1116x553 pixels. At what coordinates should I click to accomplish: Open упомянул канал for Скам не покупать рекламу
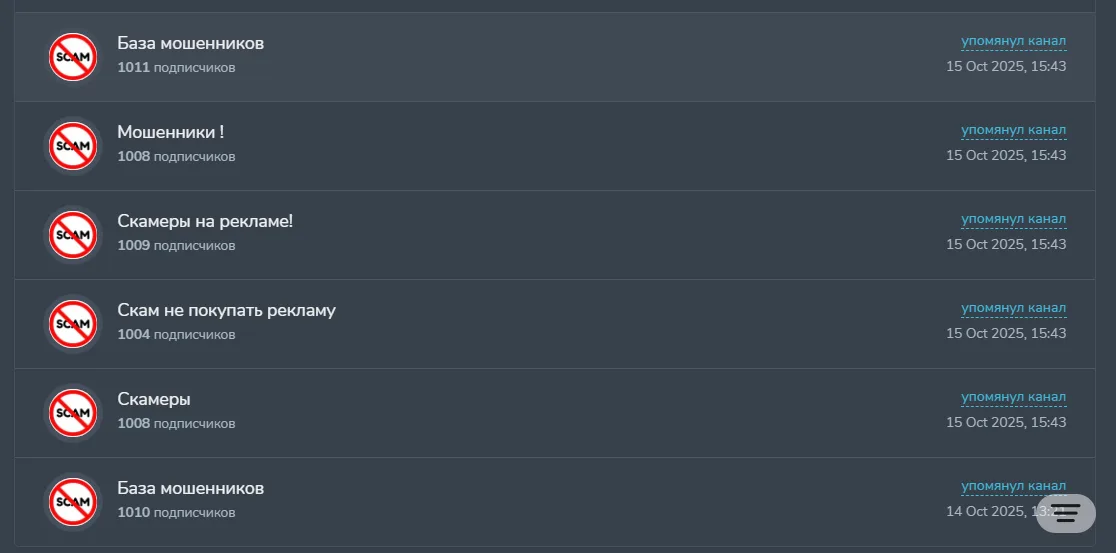point(1014,308)
